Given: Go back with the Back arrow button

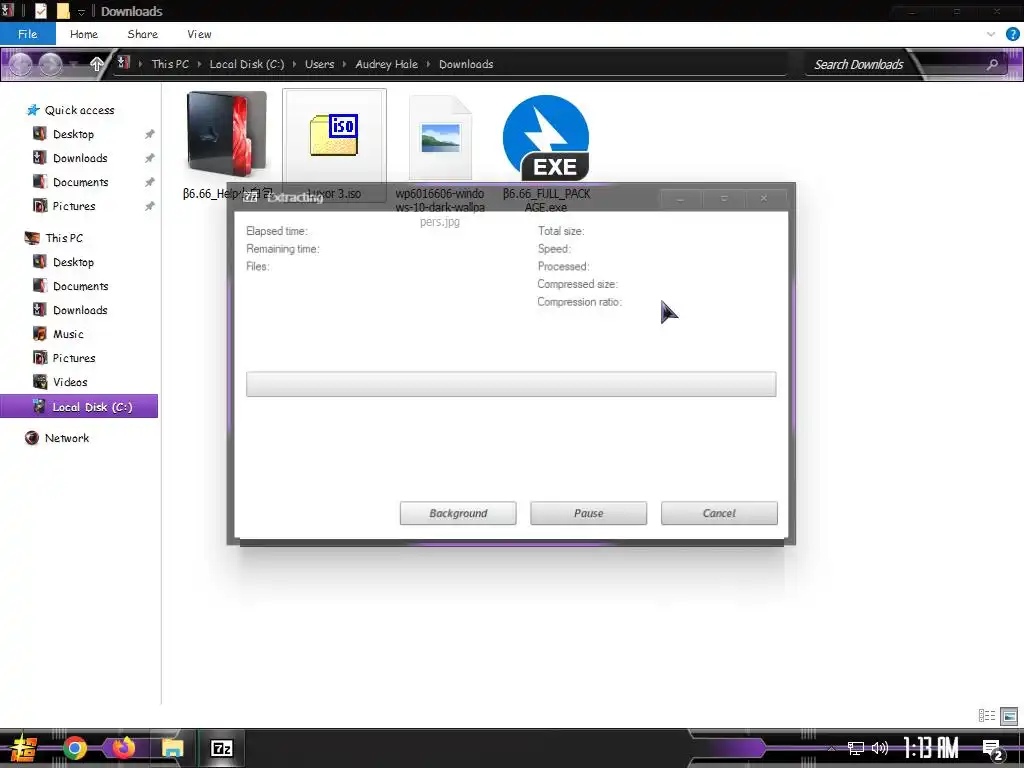Looking at the screenshot, I should 20,64.
